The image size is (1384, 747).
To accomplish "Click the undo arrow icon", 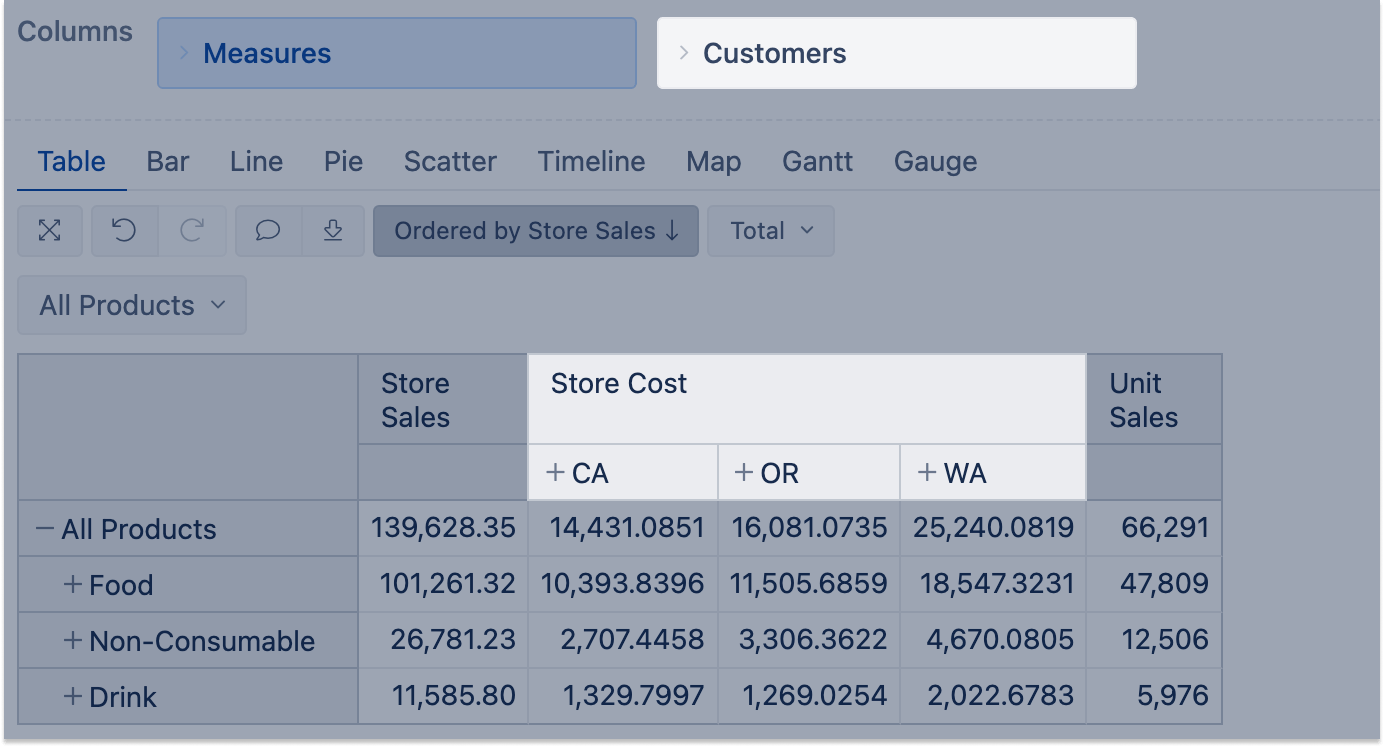I will [x=124, y=231].
